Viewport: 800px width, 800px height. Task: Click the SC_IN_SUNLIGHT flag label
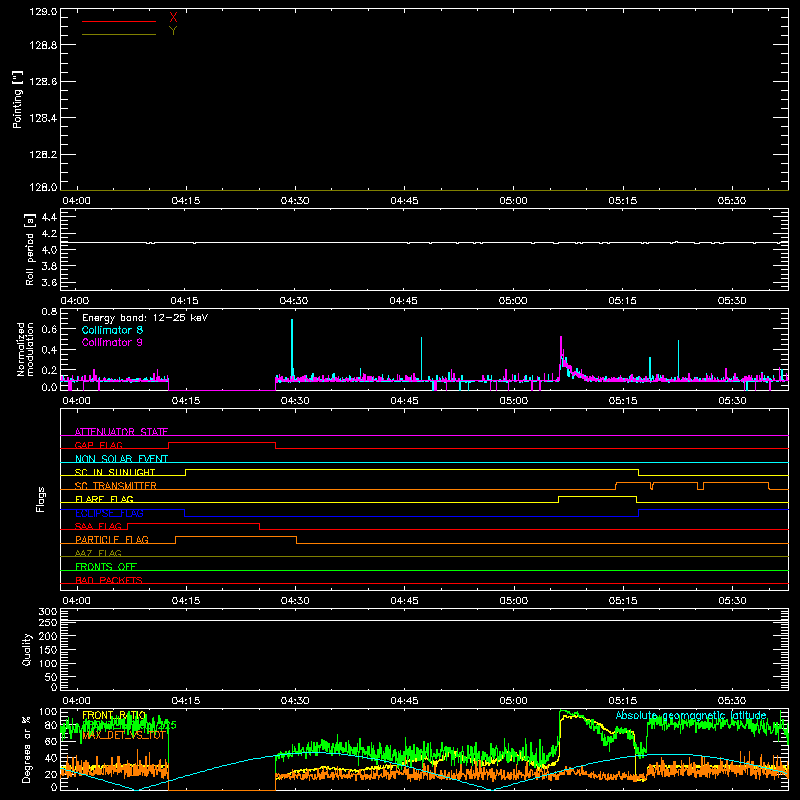tap(115, 472)
